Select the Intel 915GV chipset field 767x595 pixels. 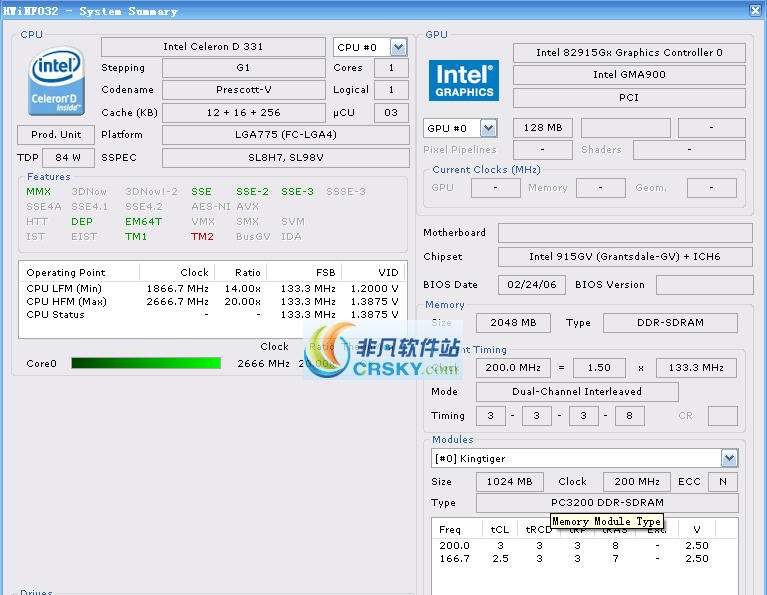[624, 257]
